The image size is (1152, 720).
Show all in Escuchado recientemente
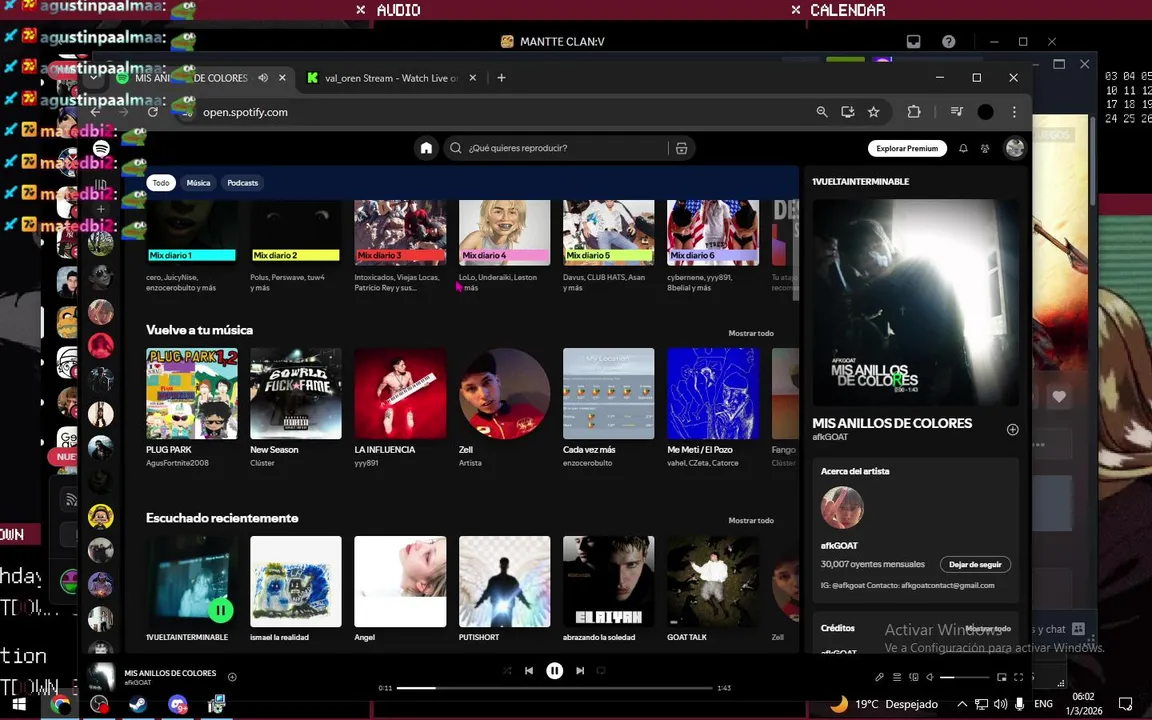[x=751, y=521]
